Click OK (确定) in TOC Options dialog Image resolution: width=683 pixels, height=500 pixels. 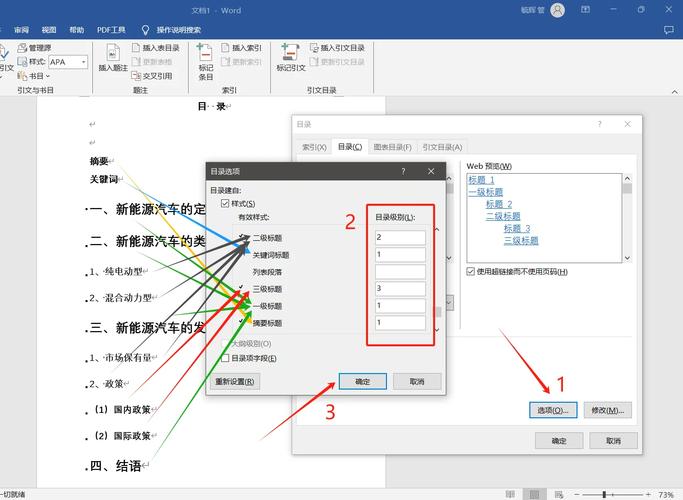pyautogui.click(x=362, y=382)
